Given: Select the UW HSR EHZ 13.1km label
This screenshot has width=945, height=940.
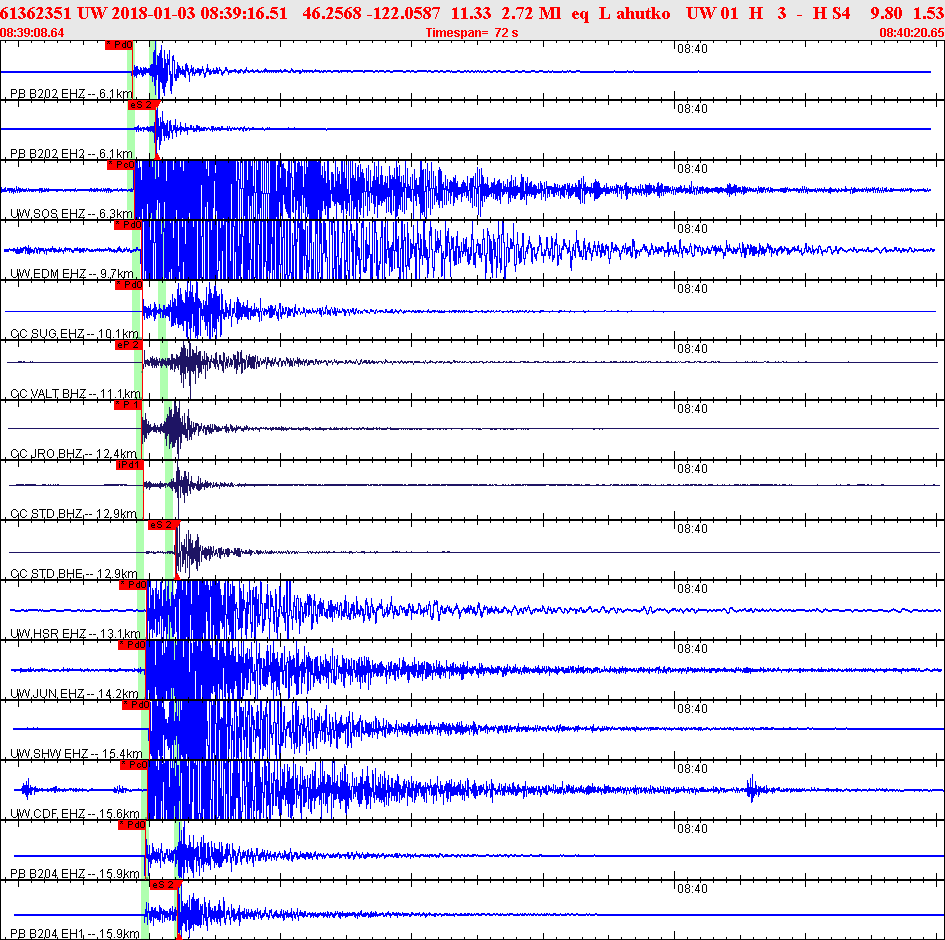Looking at the screenshot, I should click(75, 634).
